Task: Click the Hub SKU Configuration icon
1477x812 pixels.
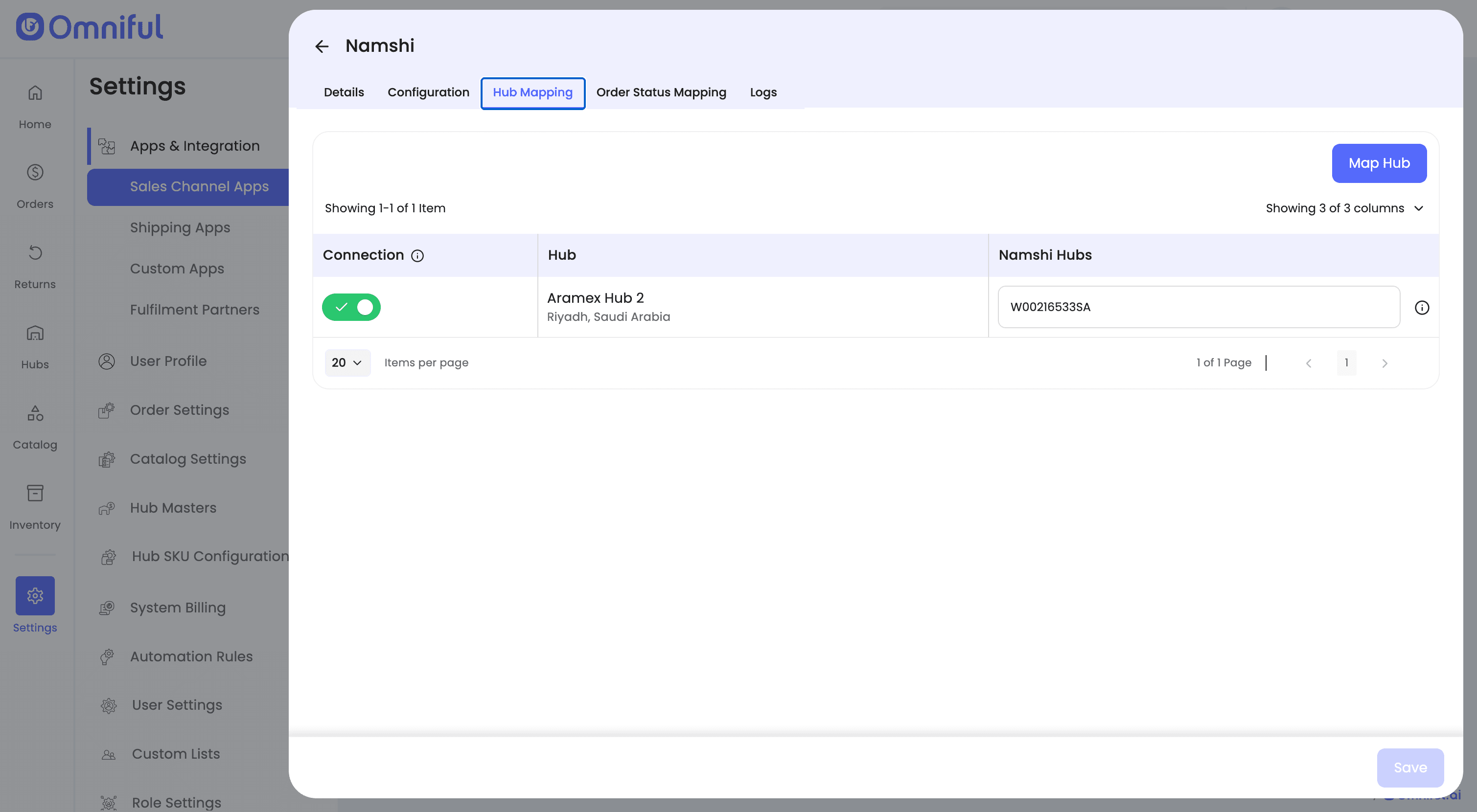Action: 108,557
